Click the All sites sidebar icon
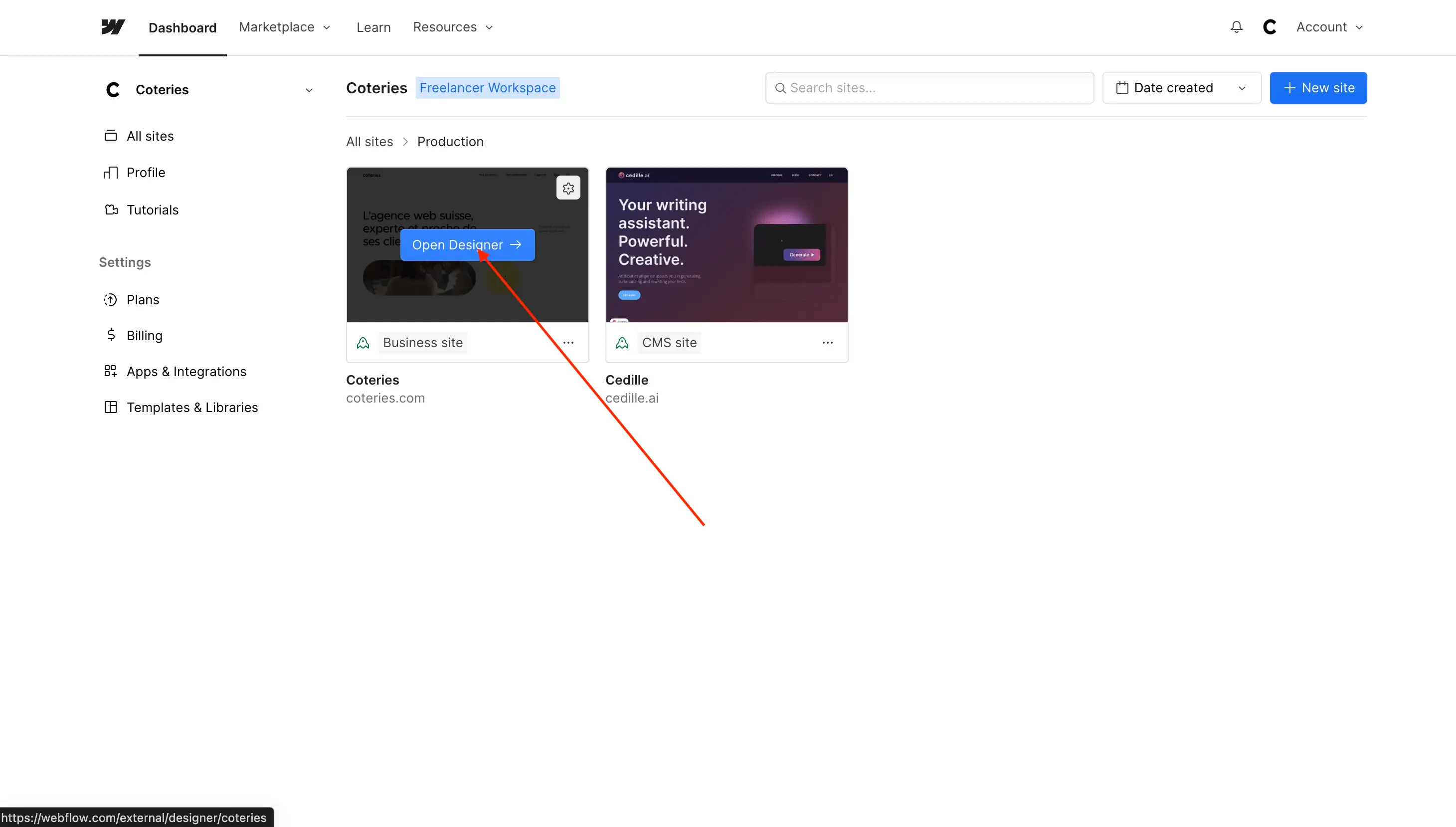The height and width of the screenshot is (827, 1456). pyautogui.click(x=111, y=136)
